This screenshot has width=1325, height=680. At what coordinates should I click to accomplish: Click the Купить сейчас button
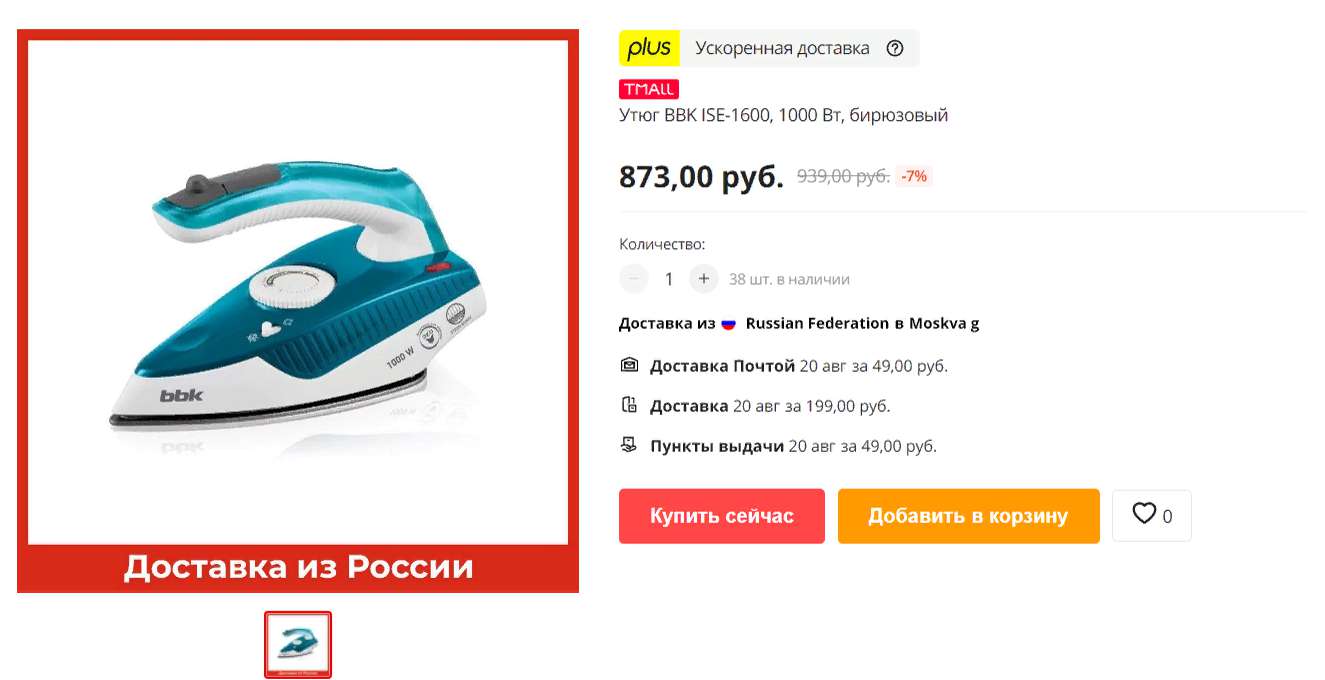pos(722,516)
